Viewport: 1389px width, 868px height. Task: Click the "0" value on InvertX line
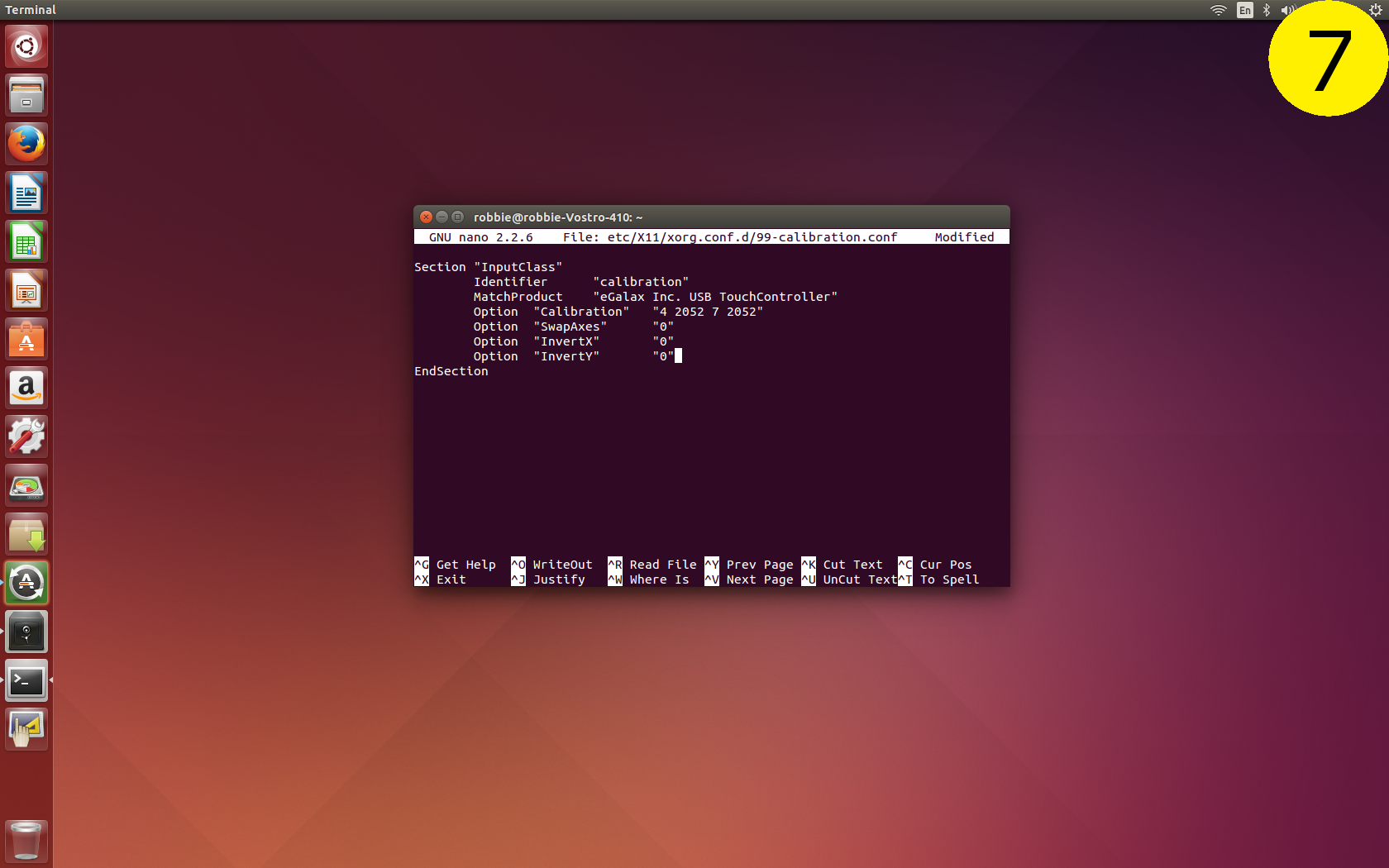click(663, 341)
